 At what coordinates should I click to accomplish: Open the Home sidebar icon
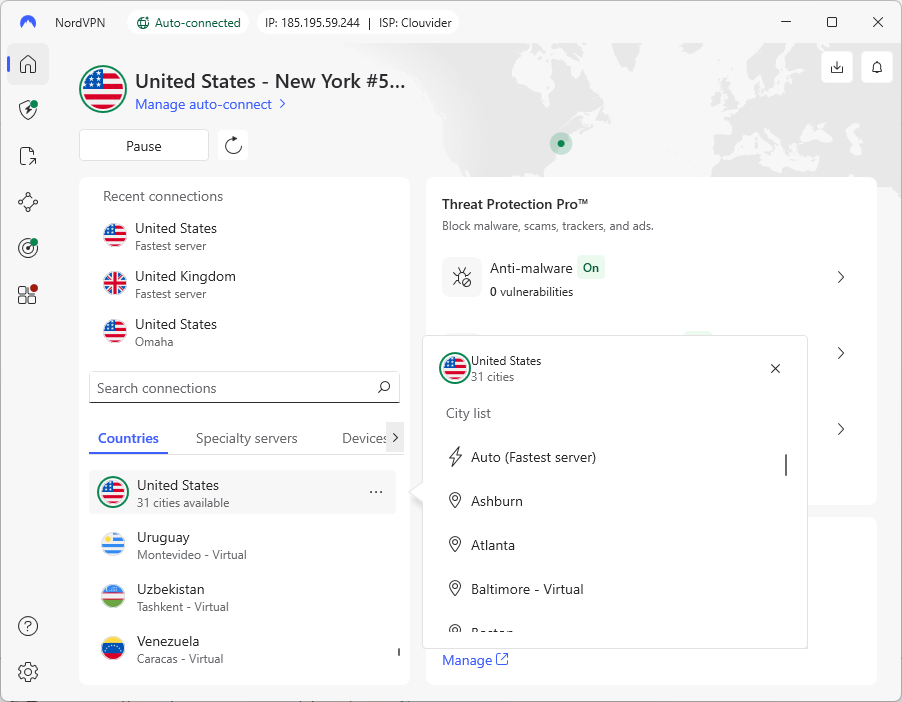point(28,64)
